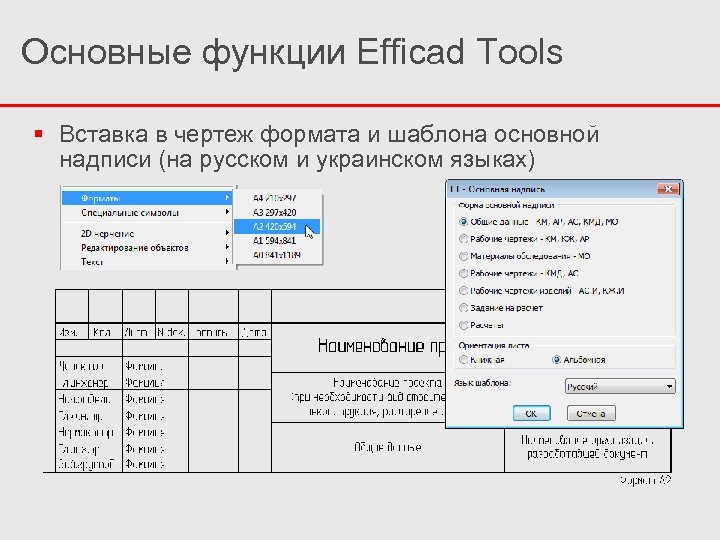The image size is (720, 540).
Task: Select Общие данные radio option
Action: [x=463, y=221]
